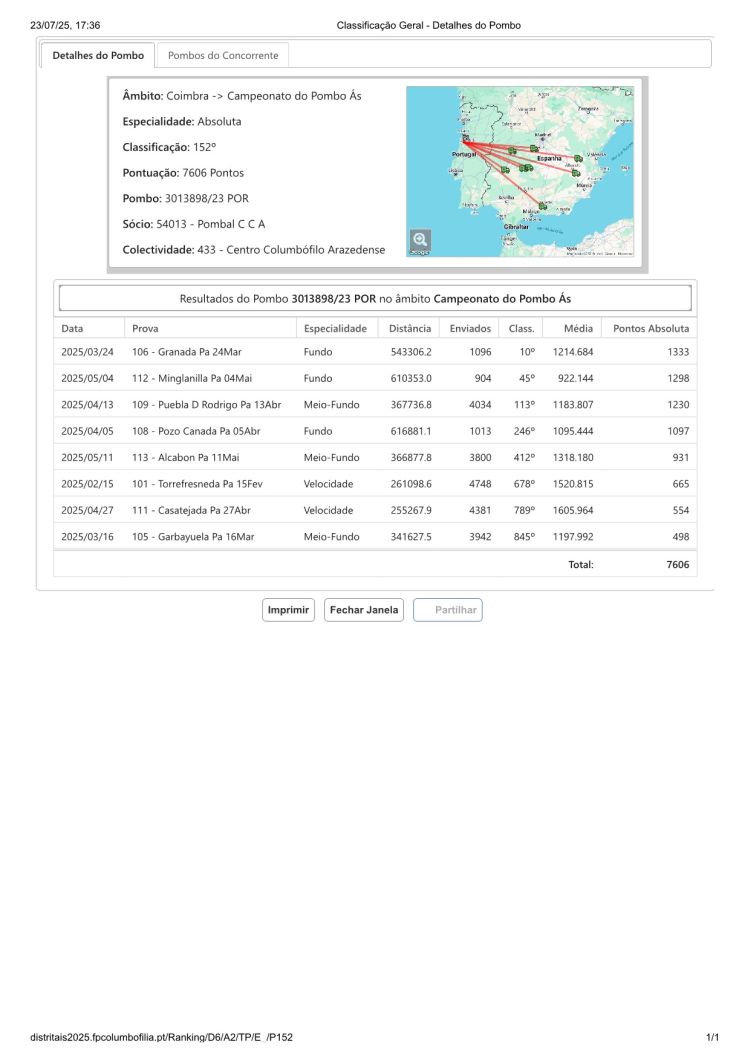
Task: Select row 105 - Garbayuela Pa 16Mar
Action: tap(375, 537)
